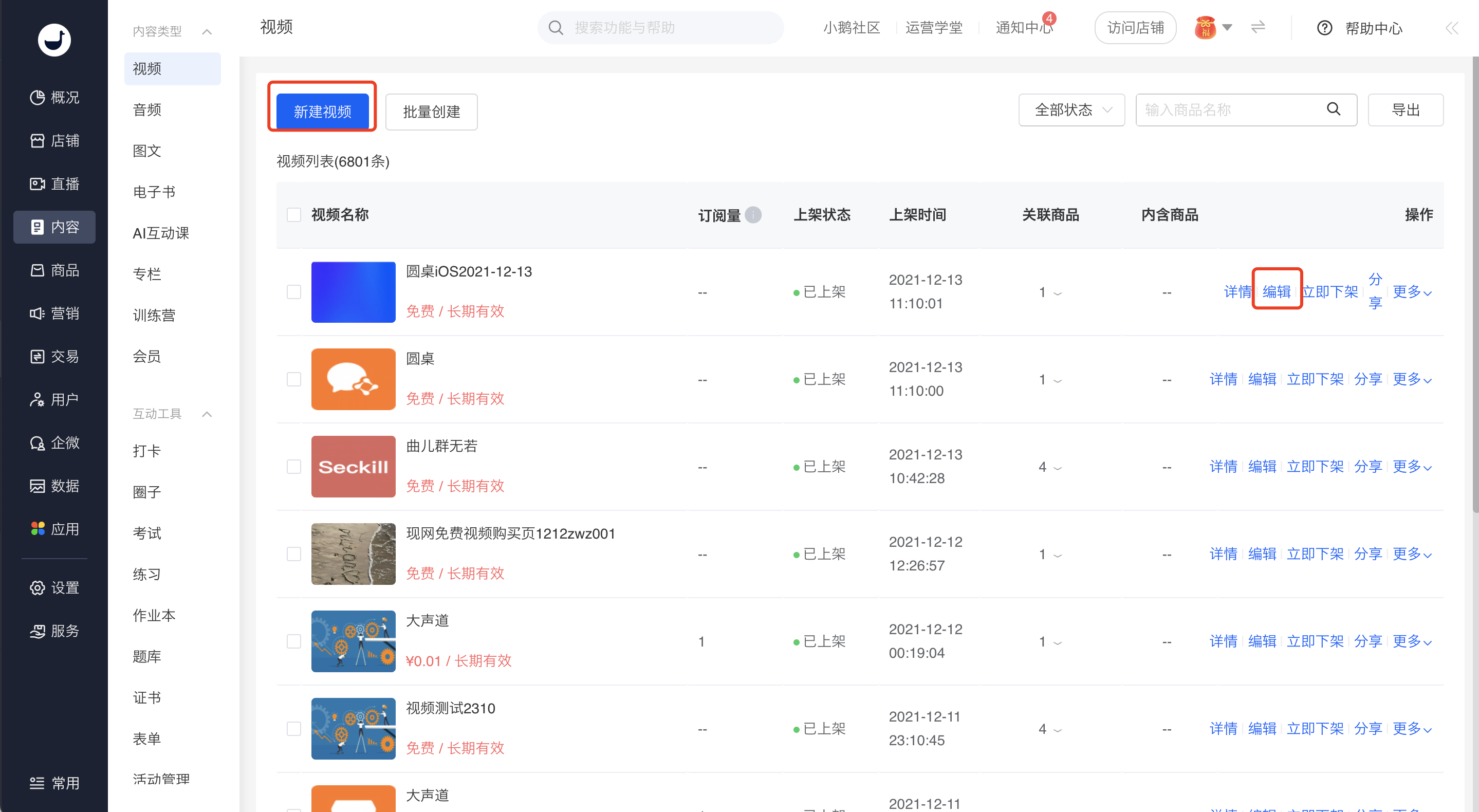Click the switch-arrows icon in top bar
Viewport: 1479px width, 812px height.
click(x=1258, y=27)
